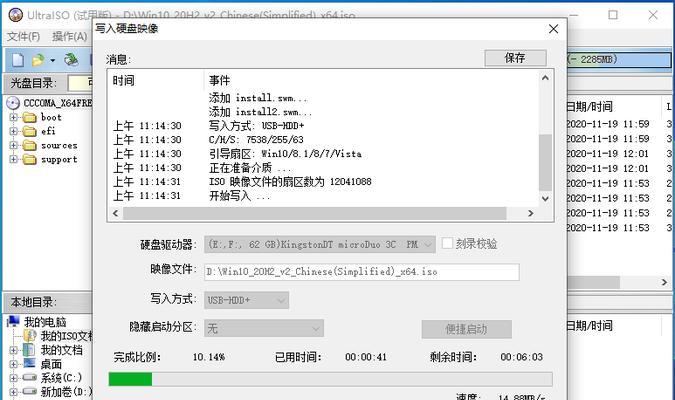The width and height of the screenshot is (675, 400).
Task: Expand the boot folder tree node
Action: click(x=13, y=117)
